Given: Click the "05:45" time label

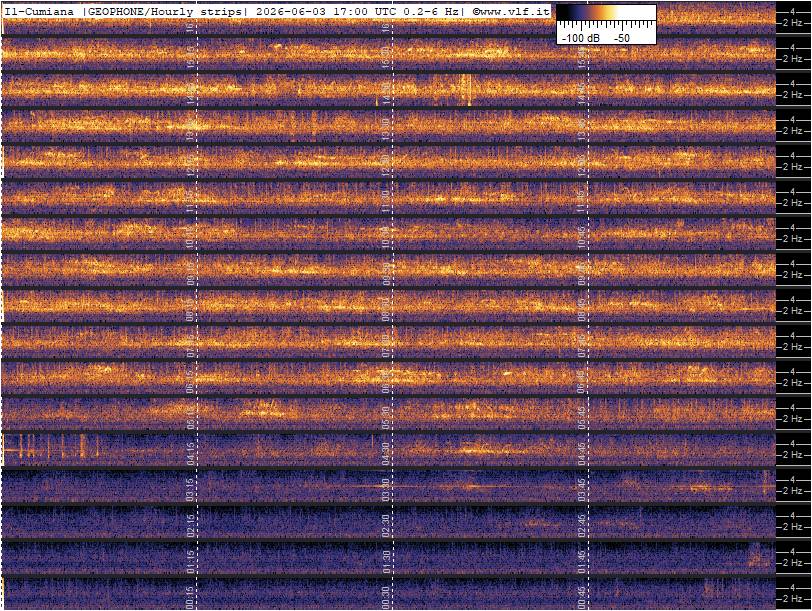Looking at the screenshot, I should coord(582,418).
